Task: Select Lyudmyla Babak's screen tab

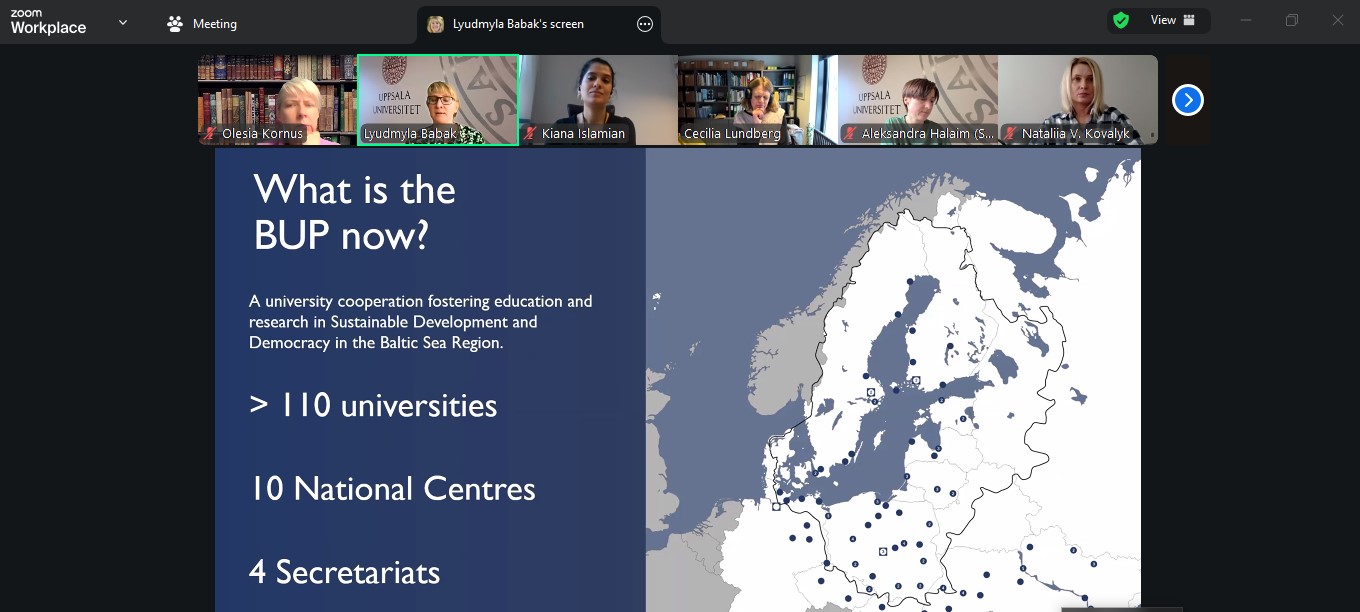Action: coord(517,24)
